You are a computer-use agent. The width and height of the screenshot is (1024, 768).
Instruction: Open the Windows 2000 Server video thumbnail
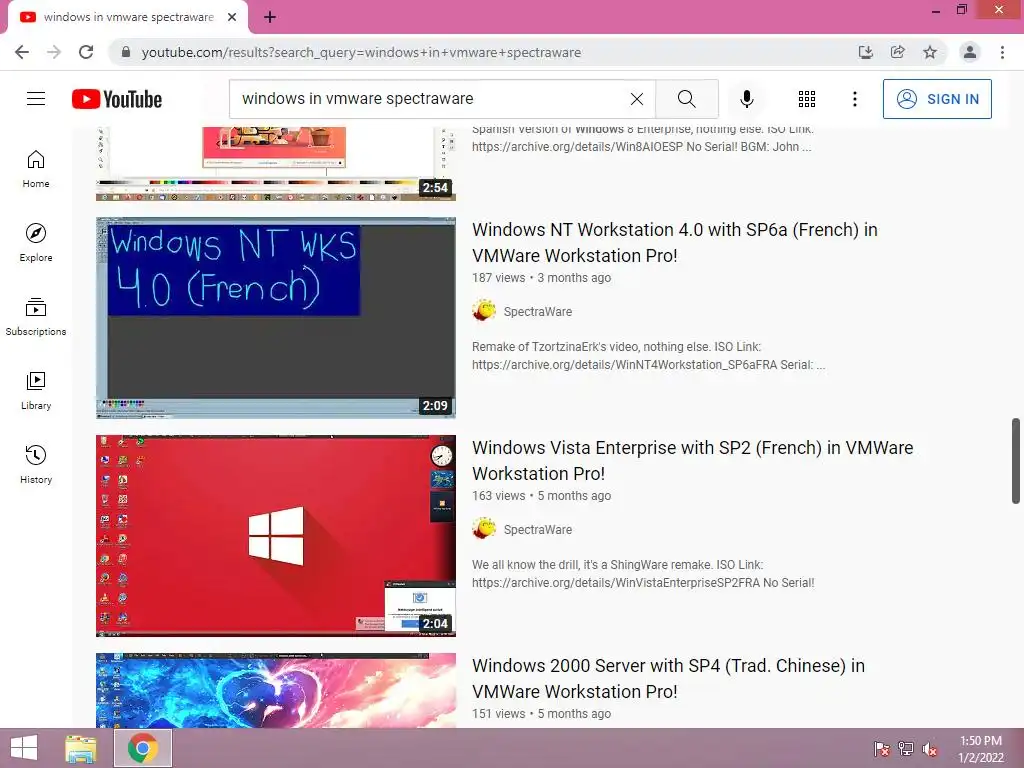[276, 690]
